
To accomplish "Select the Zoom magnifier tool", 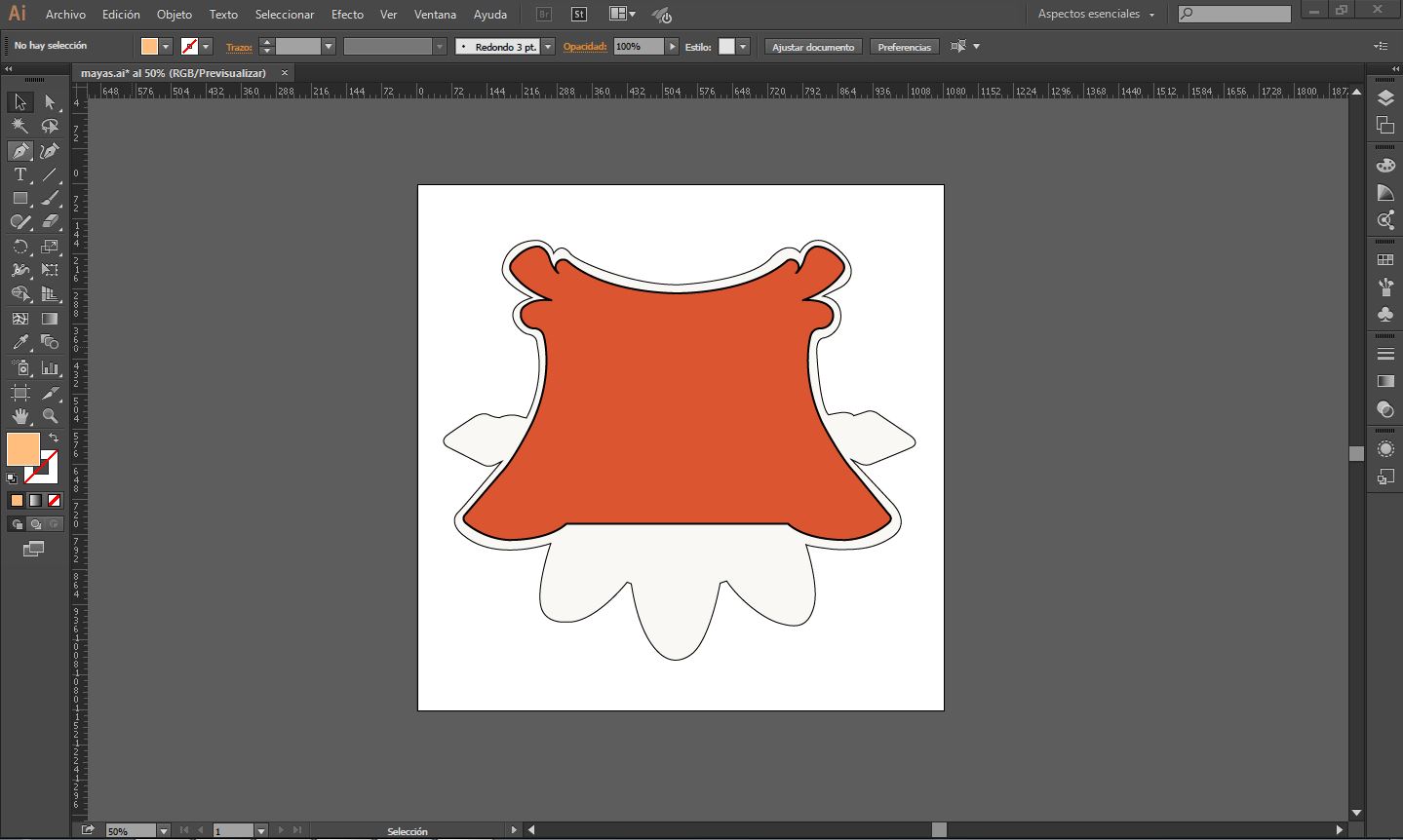I will (50, 416).
